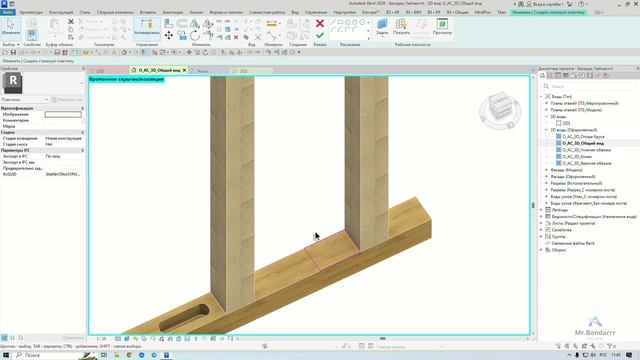Switch to the Управление ribbon tab
Screen dimensions: 640x360
tap(316, 12)
